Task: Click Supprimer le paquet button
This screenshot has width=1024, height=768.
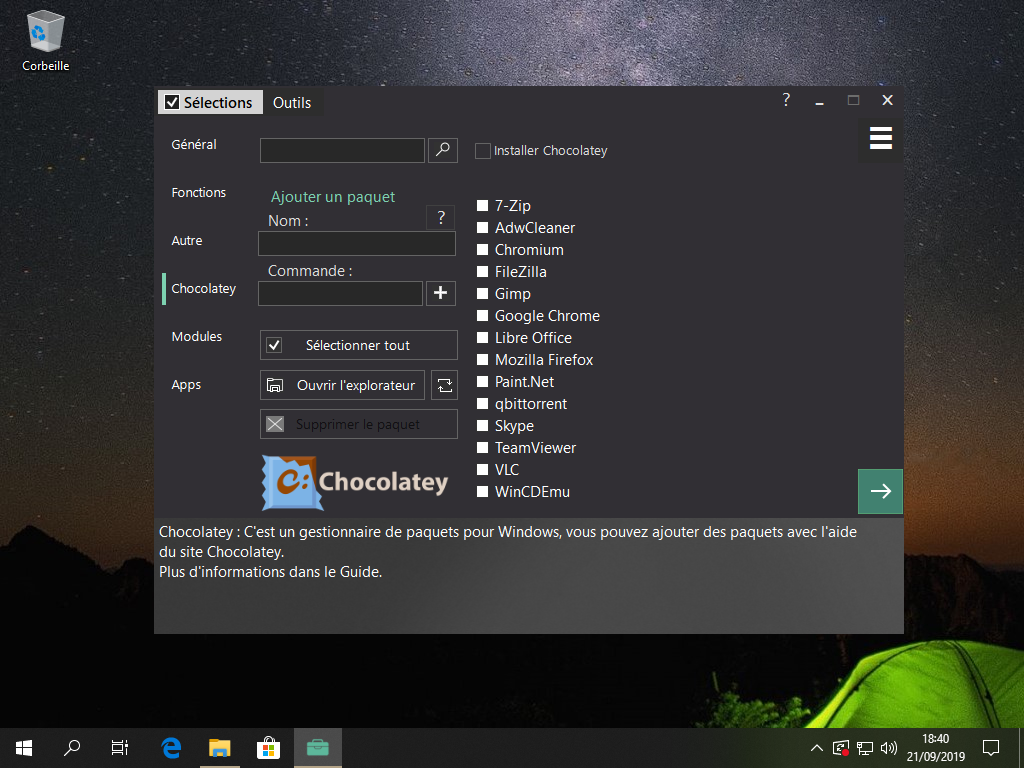Action: click(359, 424)
